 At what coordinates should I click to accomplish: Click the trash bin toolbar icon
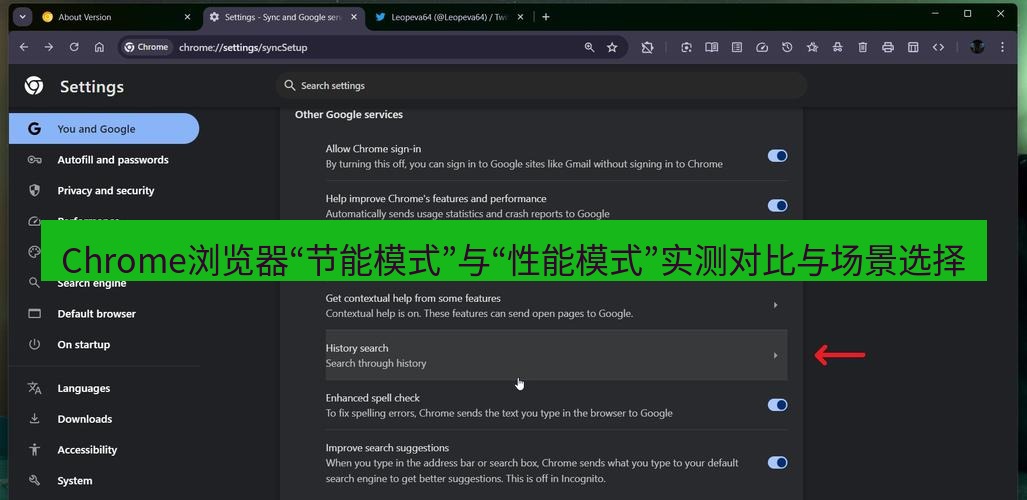point(862,47)
